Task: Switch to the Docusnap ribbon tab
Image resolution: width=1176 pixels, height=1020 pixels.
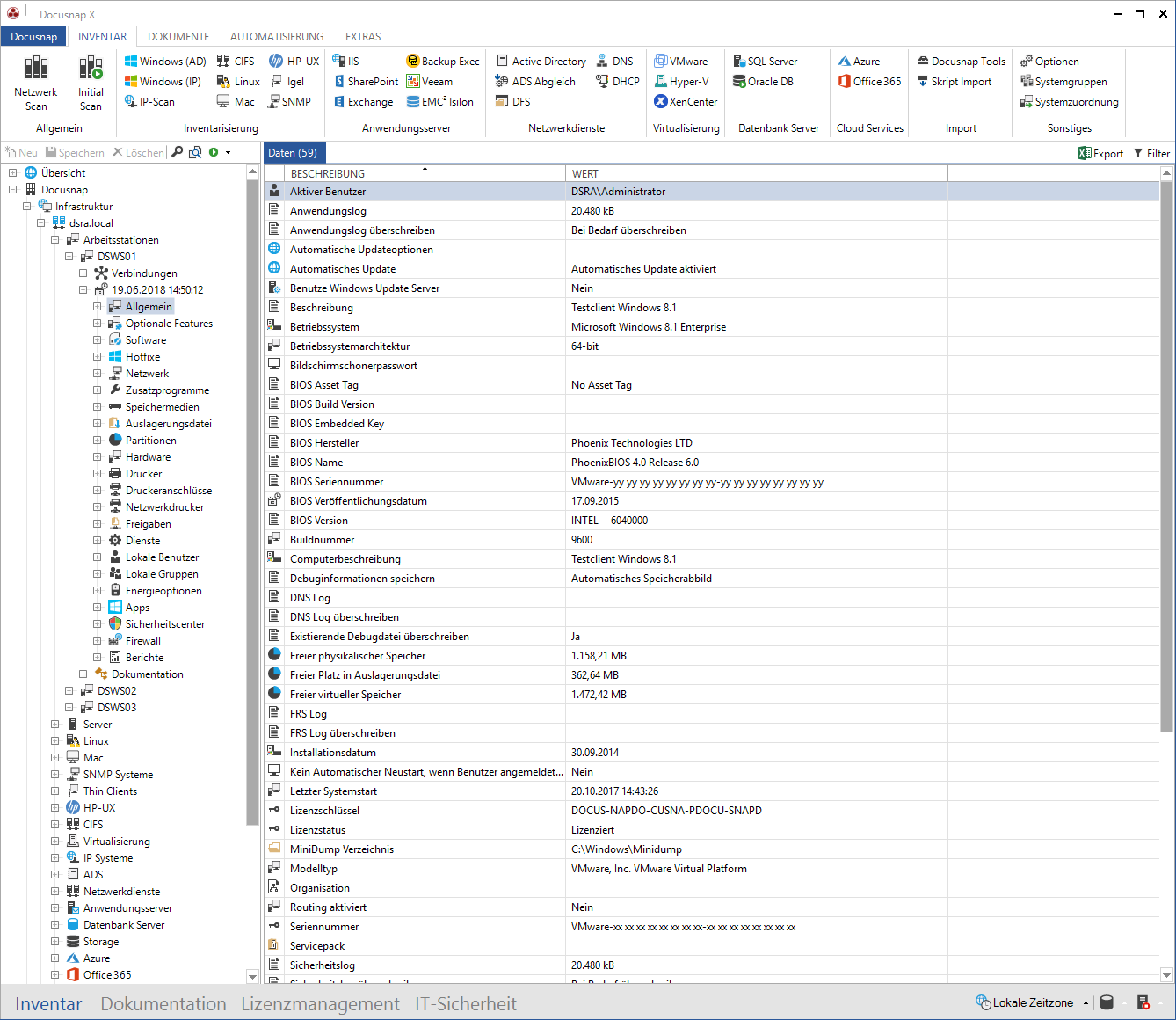Action: [x=34, y=36]
